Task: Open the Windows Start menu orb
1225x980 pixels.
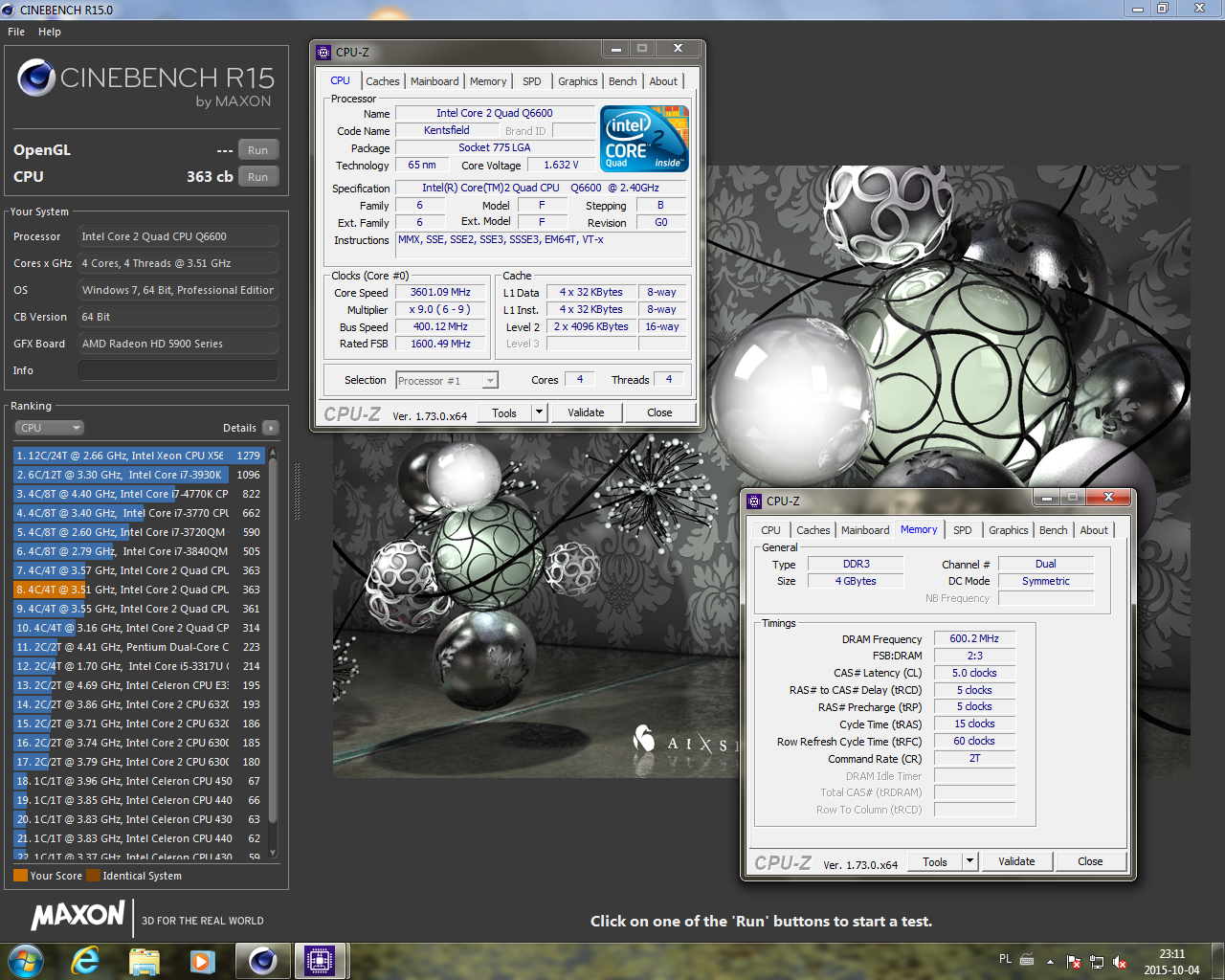Action: click(25, 961)
